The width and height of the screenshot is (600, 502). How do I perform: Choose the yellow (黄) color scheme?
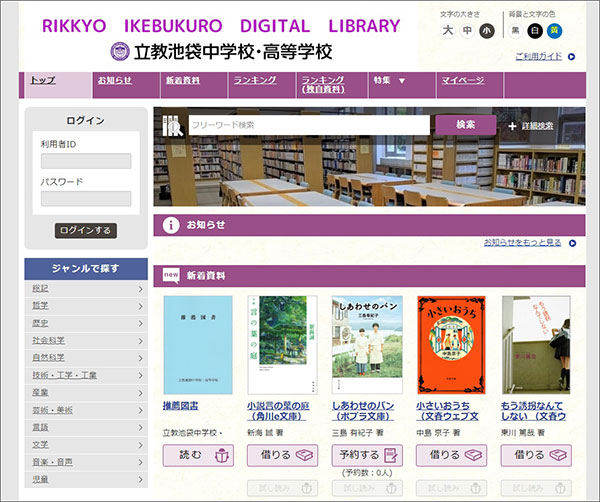(x=554, y=31)
